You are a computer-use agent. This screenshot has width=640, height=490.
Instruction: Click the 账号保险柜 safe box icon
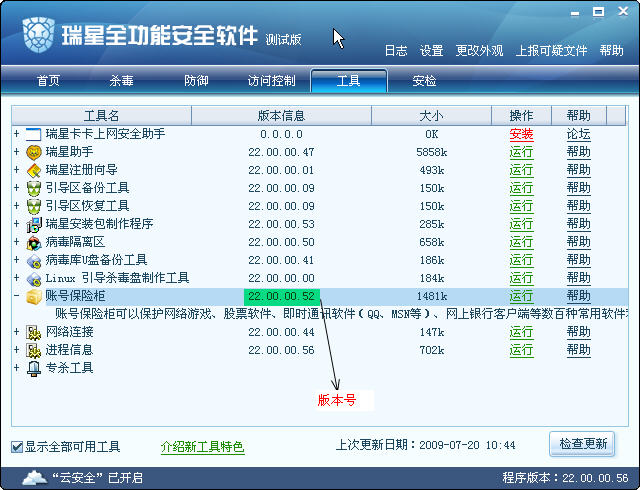(34, 296)
